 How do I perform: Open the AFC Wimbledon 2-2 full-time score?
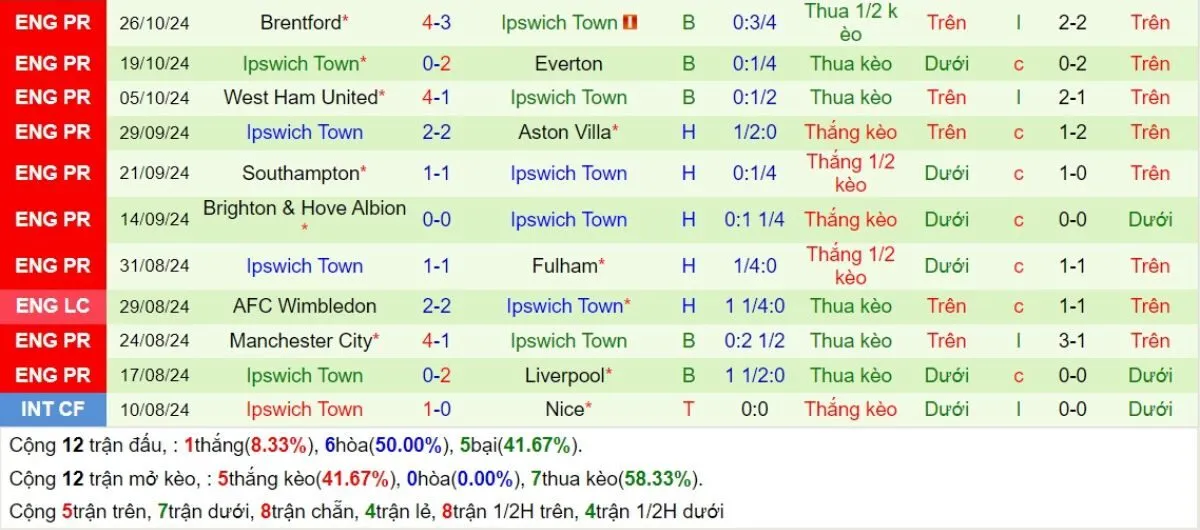pos(437,306)
